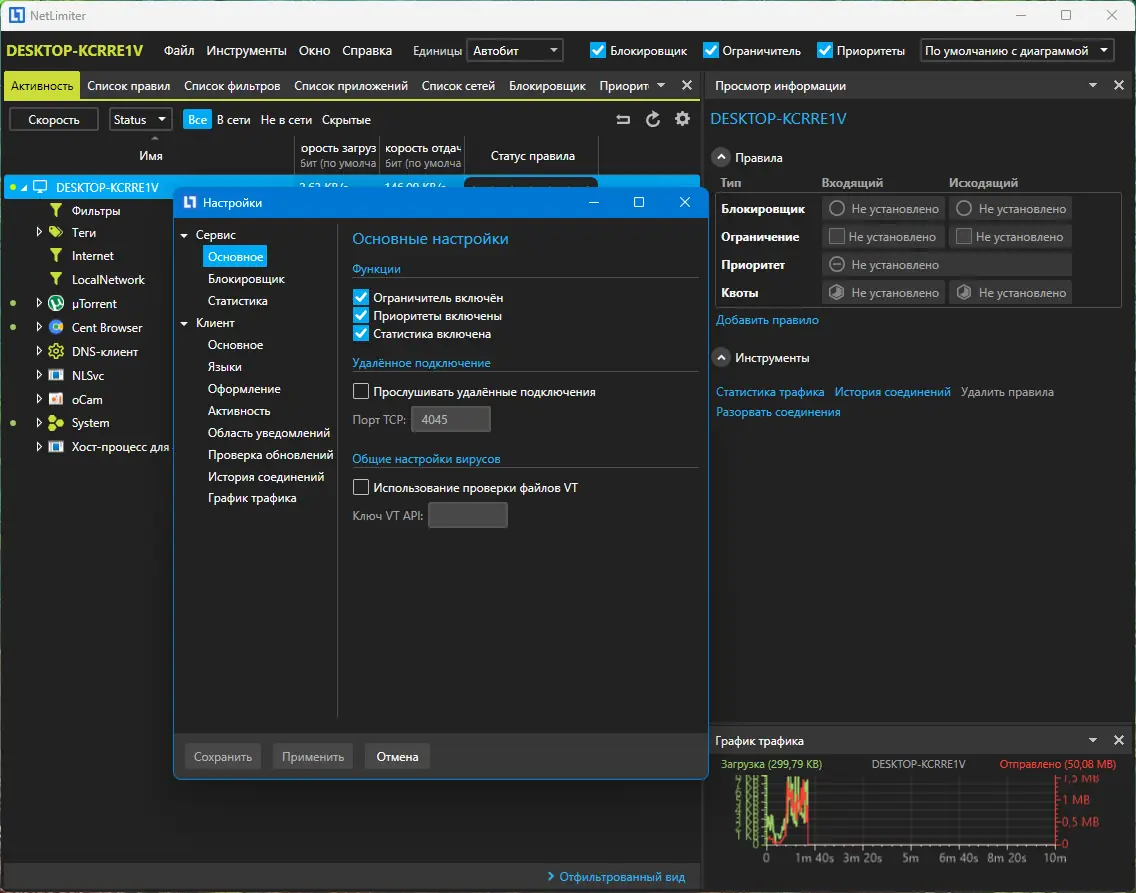Click the refresh icon in Activity toolbar
Screen dimensions: 1136x893
653,120
